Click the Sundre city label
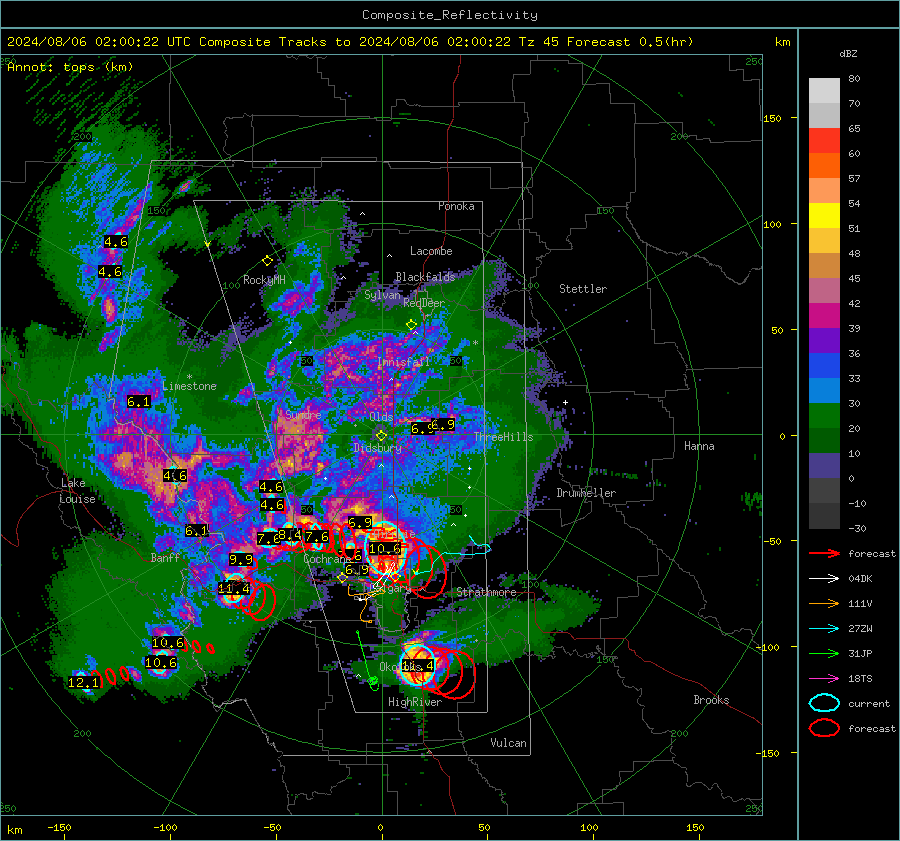The image size is (900, 841). coord(304,414)
